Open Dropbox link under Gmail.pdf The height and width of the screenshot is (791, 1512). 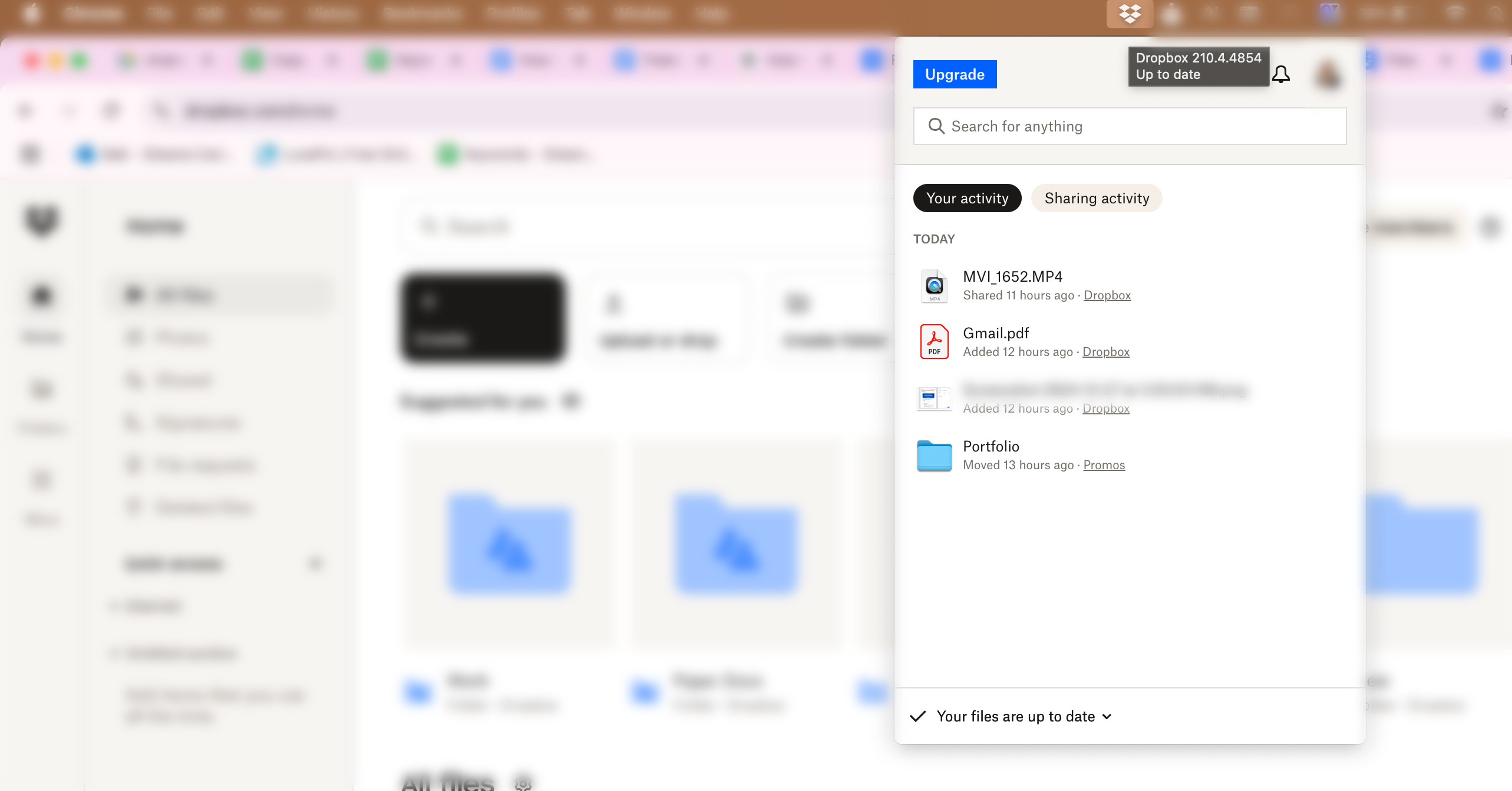tap(1105, 352)
